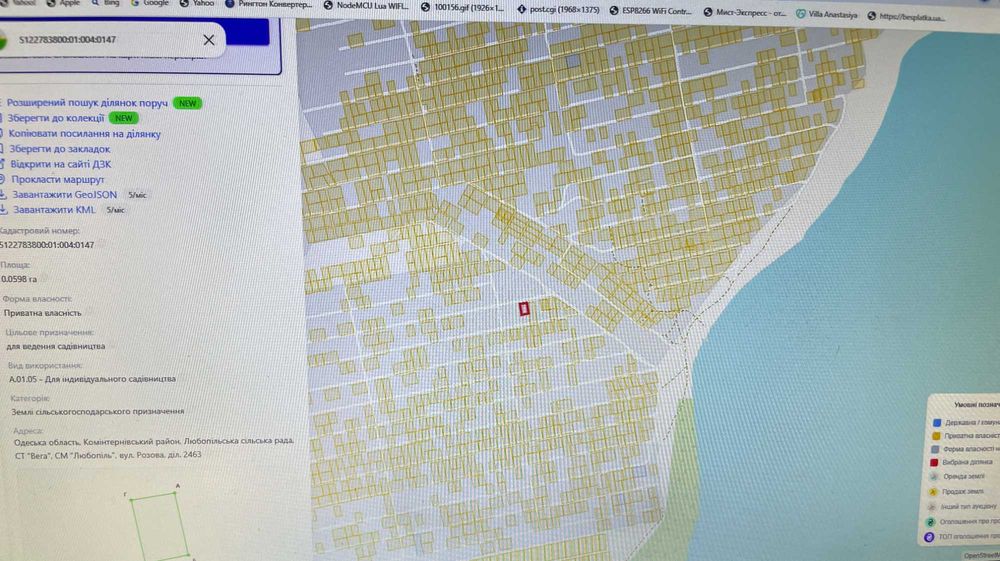Open the 'Мист-Экспресс' bookmark

744,12
